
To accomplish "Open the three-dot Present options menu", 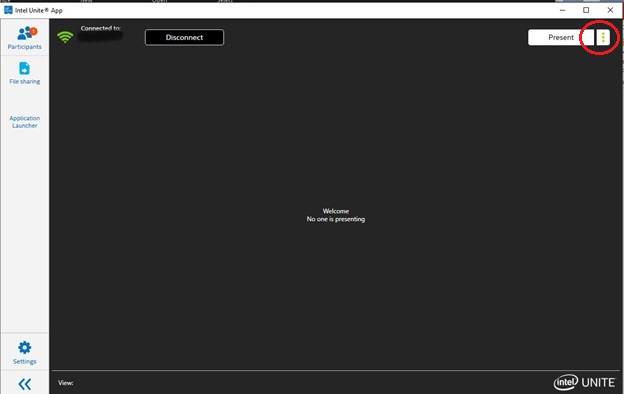I will pyautogui.click(x=603, y=37).
